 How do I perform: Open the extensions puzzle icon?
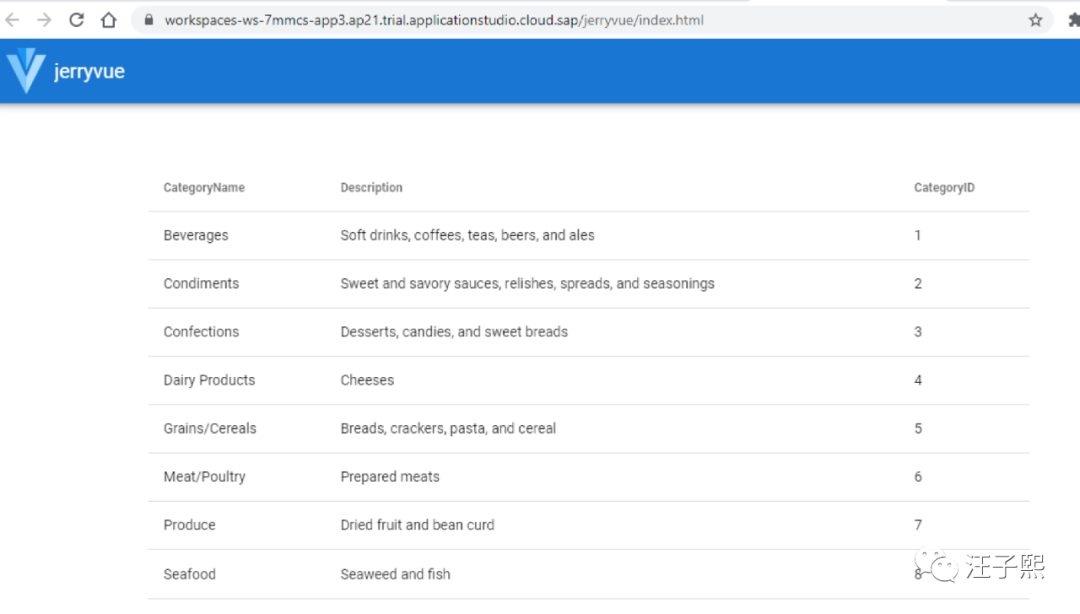[x=1072, y=20]
